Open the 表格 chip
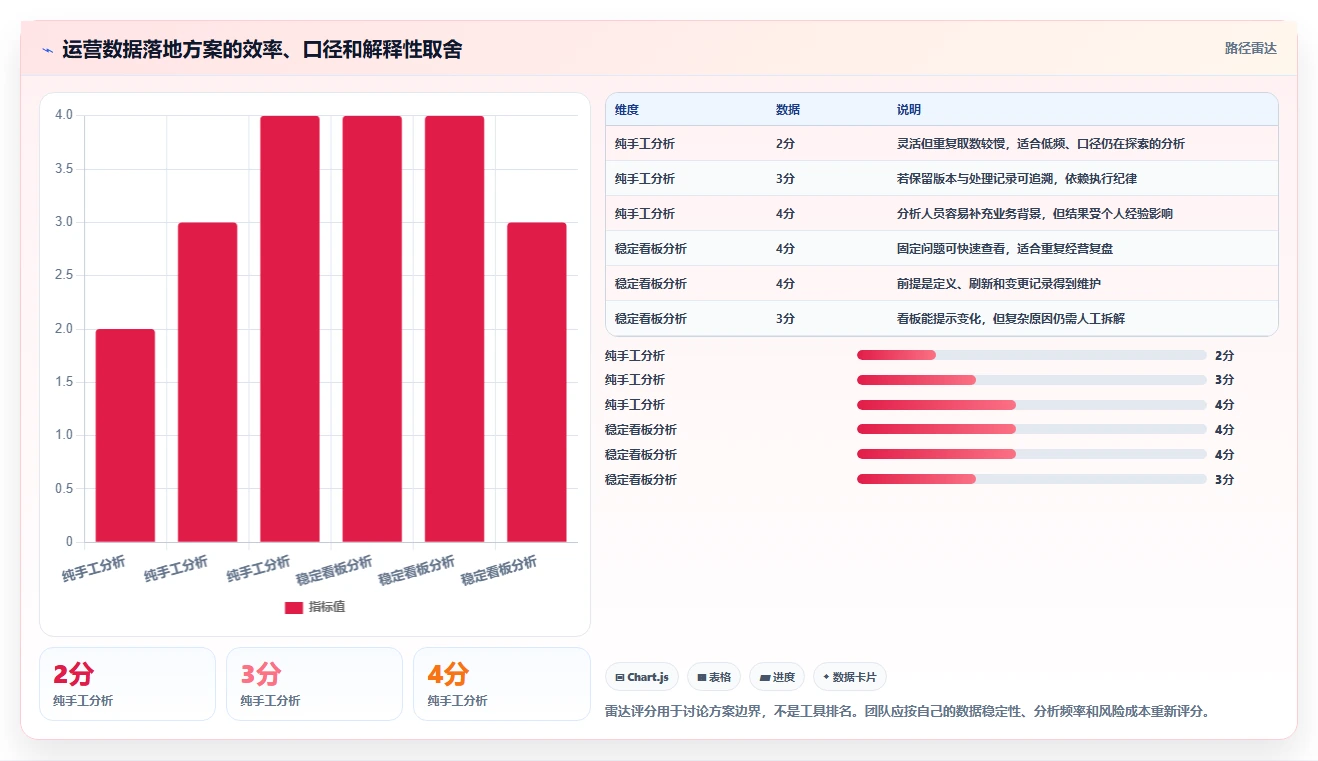Screen dimensions: 1318x761 (x=714, y=677)
